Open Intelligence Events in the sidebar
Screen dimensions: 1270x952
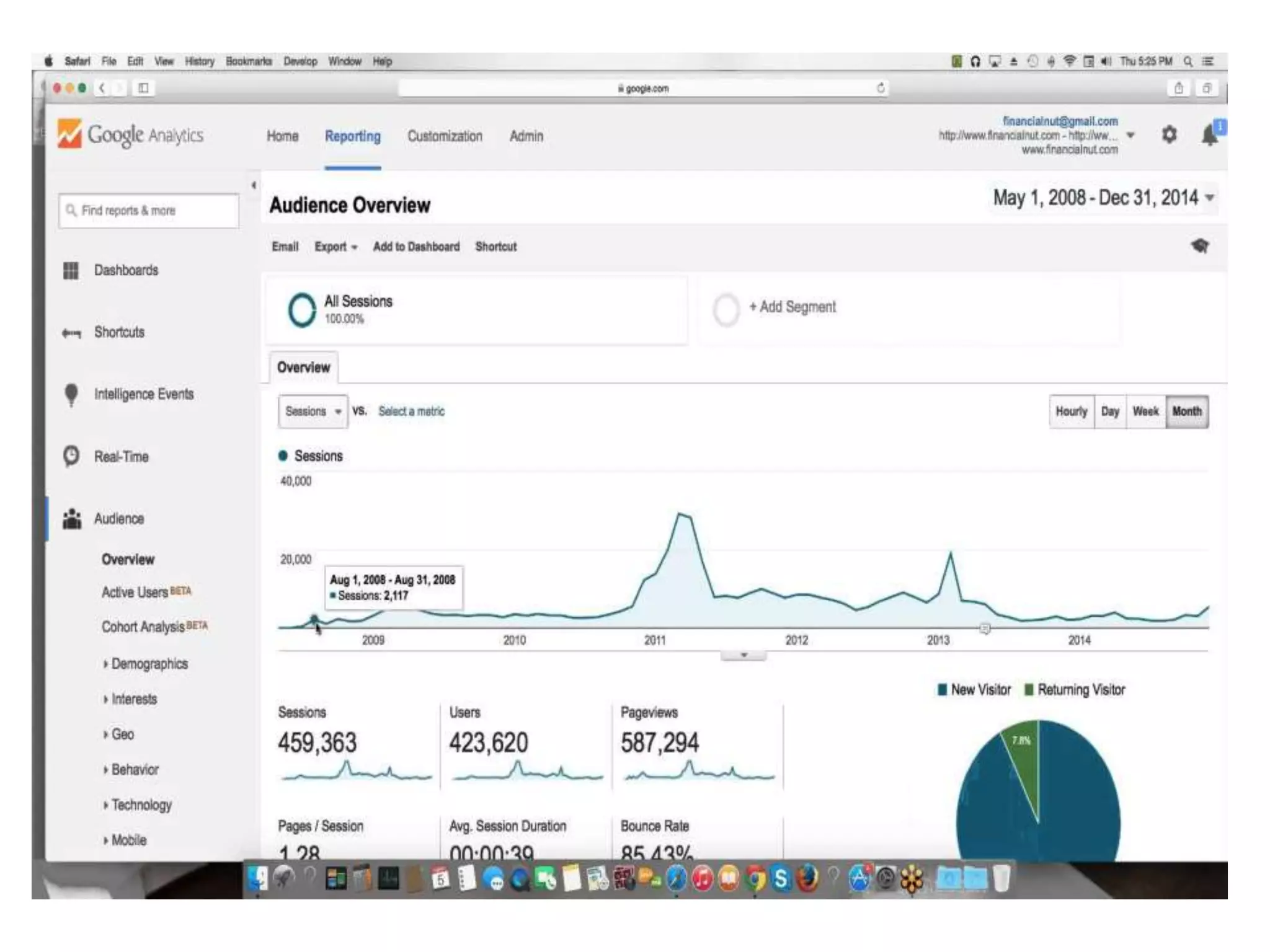coord(143,394)
